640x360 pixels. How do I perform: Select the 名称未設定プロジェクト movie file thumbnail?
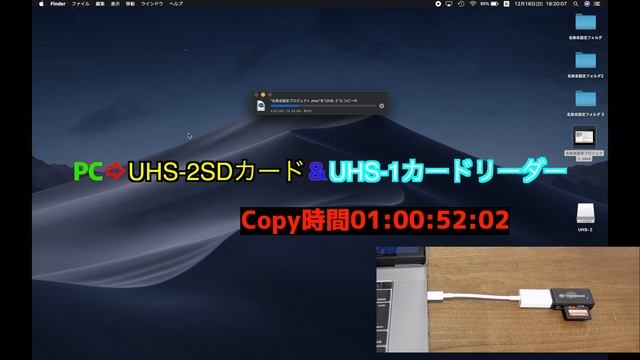584,137
